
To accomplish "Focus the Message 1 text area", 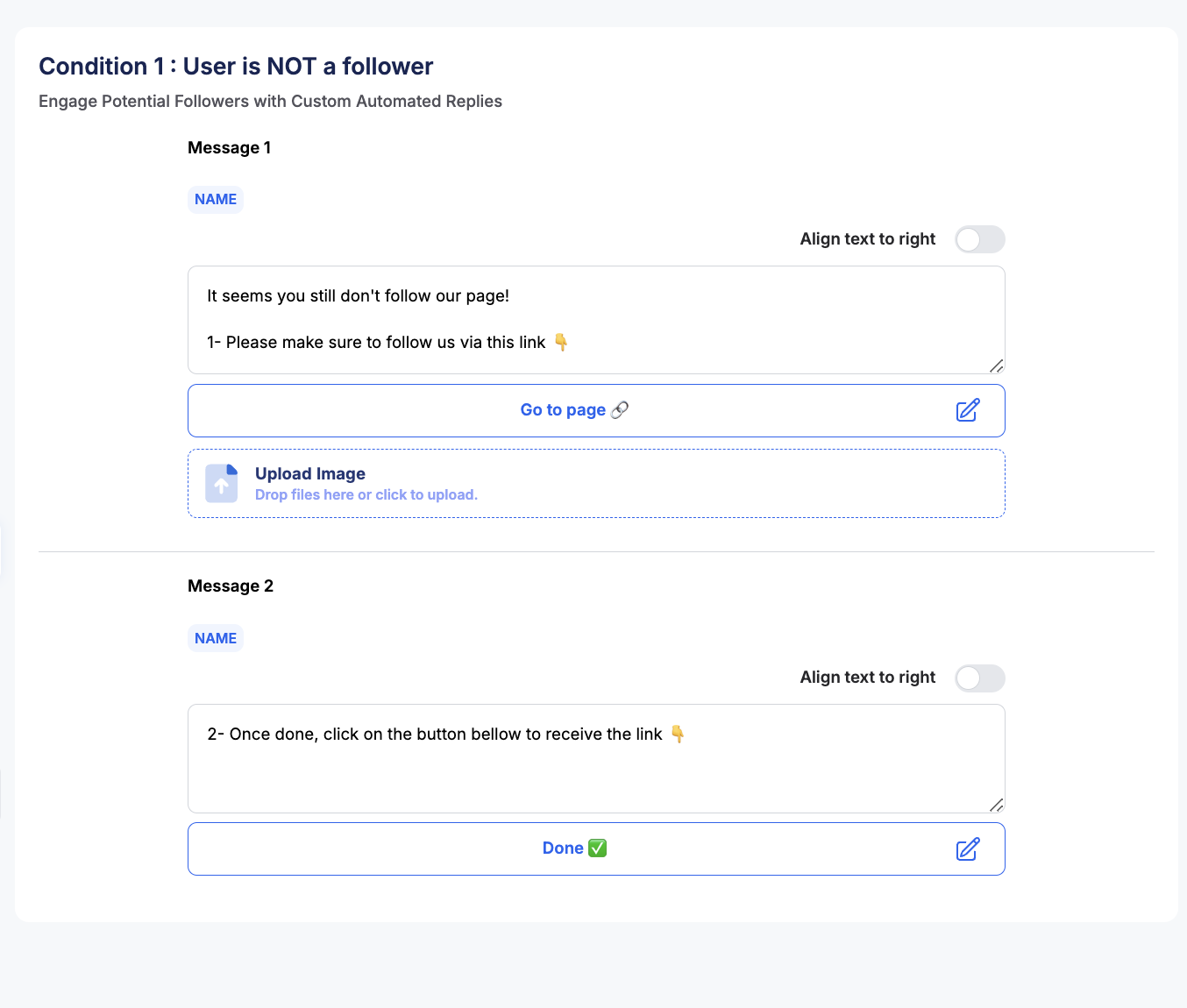I will pyautogui.click(x=596, y=319).
